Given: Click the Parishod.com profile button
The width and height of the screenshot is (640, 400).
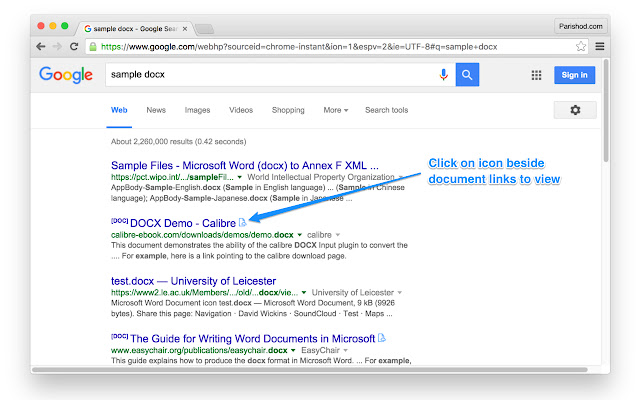Looking at the screenshot, I should (581, 26).
